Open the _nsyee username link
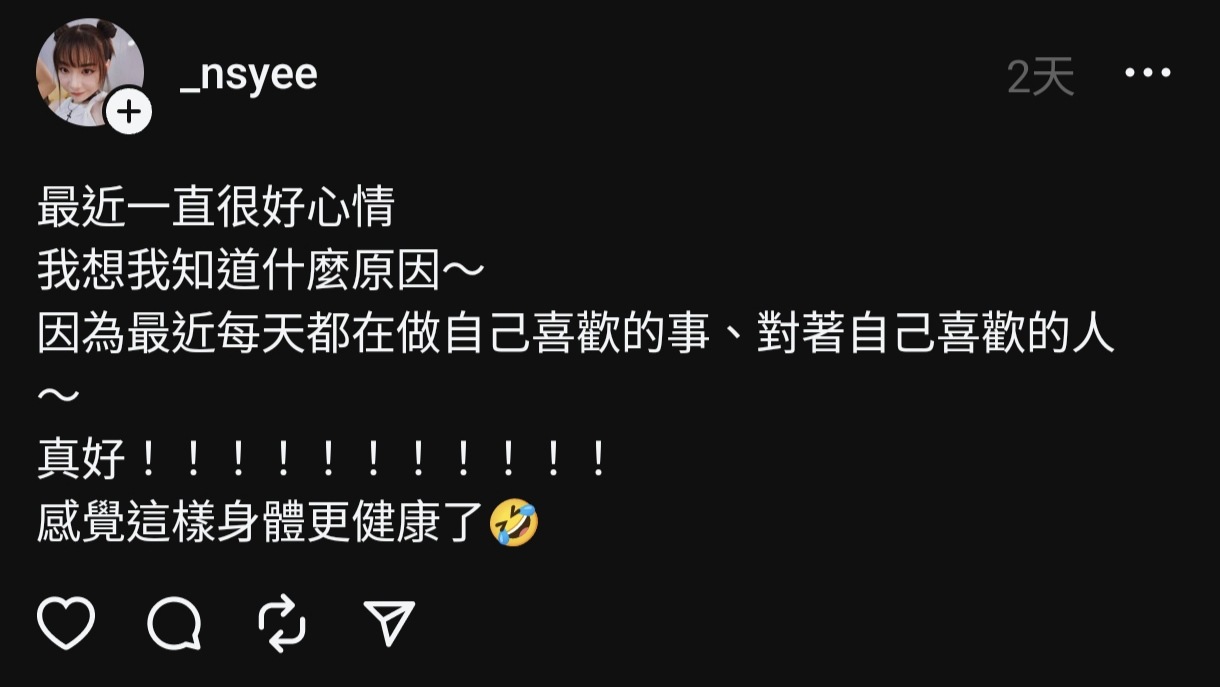 249,75
